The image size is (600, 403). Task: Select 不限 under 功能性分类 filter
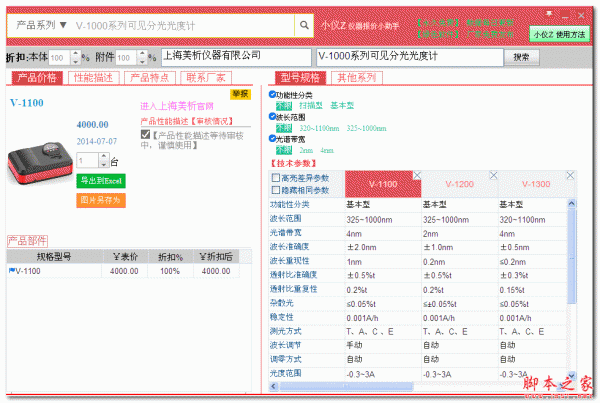[284, 106]
